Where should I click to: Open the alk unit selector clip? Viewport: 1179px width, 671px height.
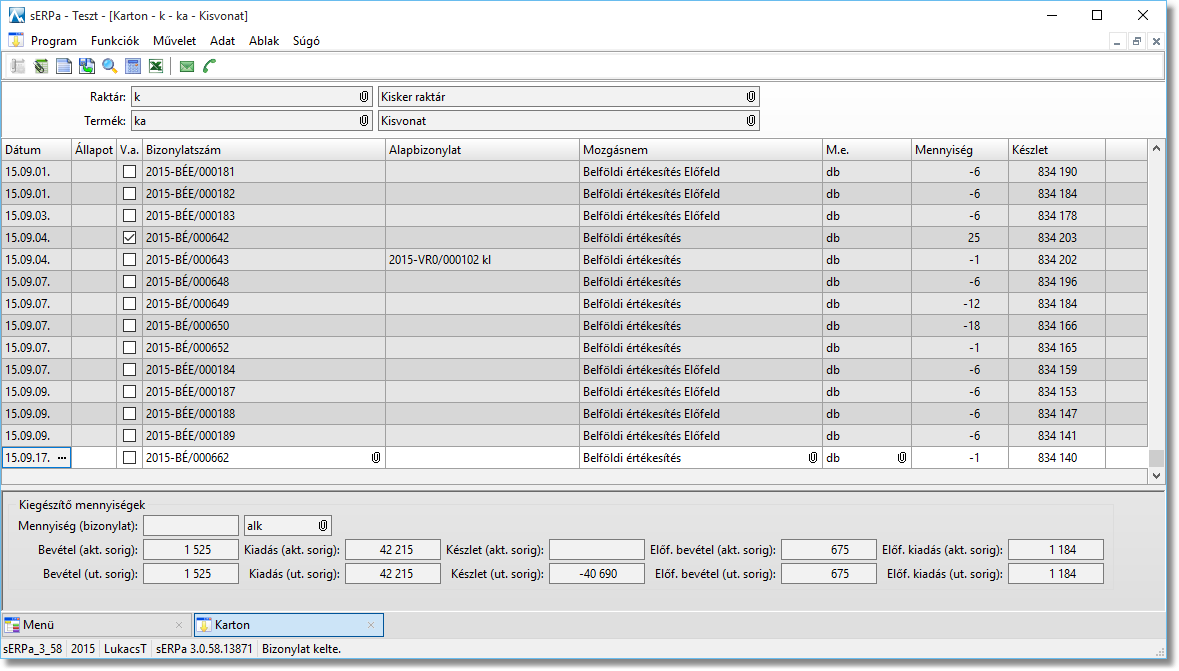pos(323,526)
